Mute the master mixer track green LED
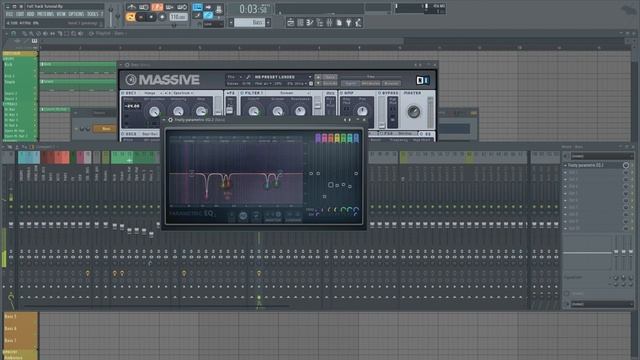 pyautogui.click(x=11, y=207)
